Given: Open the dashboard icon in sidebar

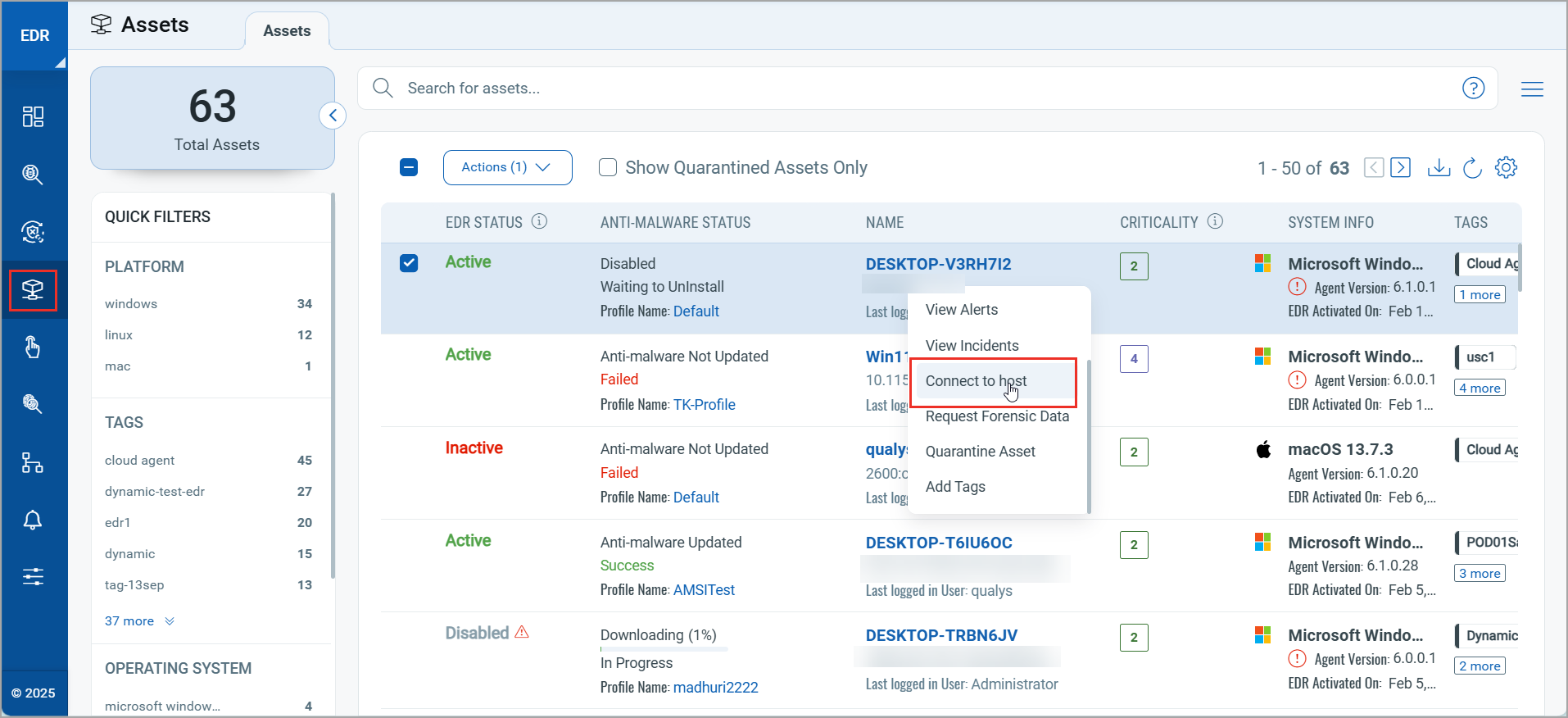Looking at the screenshot, I should click(33, 117).
